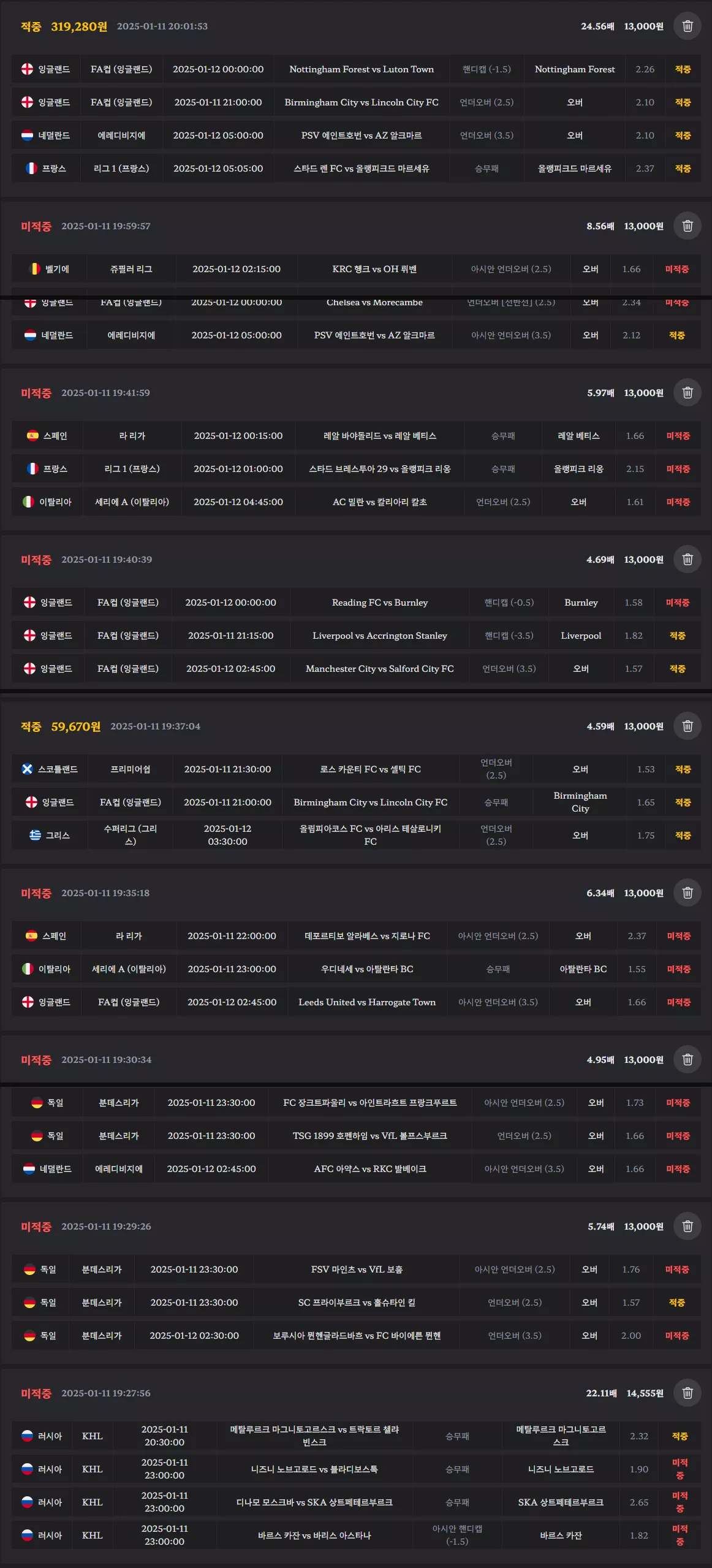The width and height of the screenshot is (712, 1568).
Task: Click trash icon for the 19:40:39 slip
Action: click(x=687, y=560)
